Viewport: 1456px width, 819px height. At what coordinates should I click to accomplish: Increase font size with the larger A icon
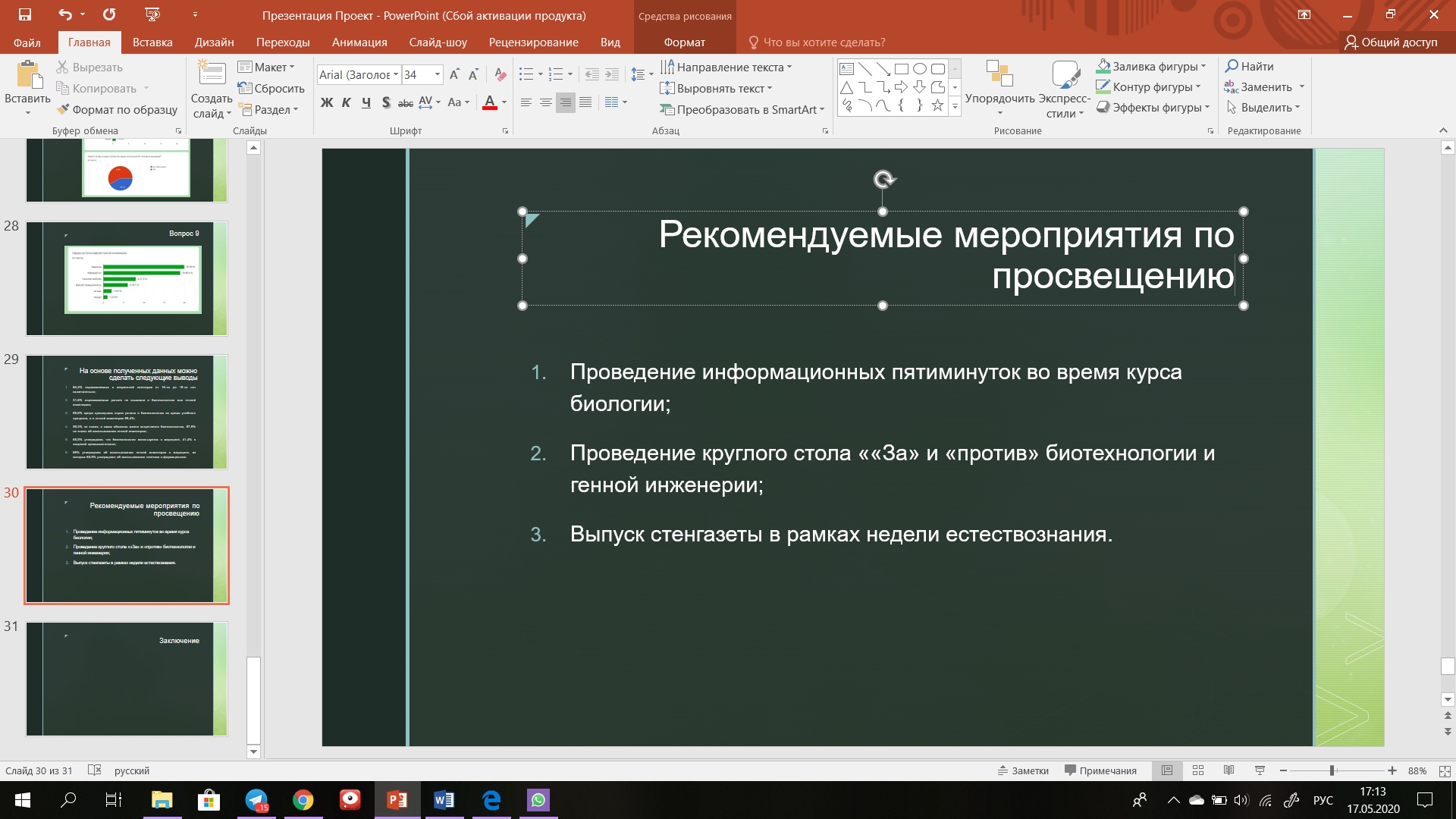click(454, 74)
